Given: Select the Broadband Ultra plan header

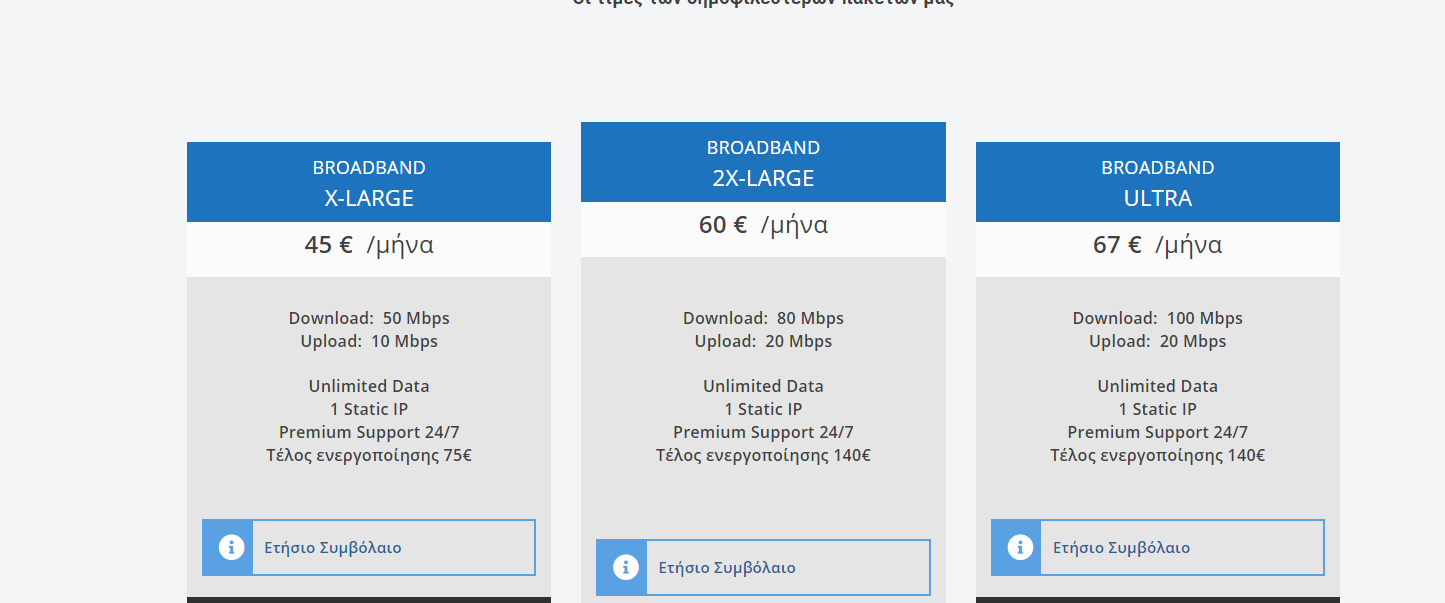Looking at the screenshot, I should click(x=1158, y=182).
